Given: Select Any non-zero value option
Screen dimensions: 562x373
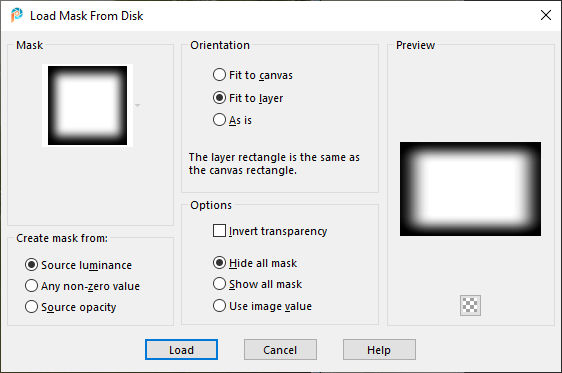Looking at the screenshot, I should [x=82, y=286].
